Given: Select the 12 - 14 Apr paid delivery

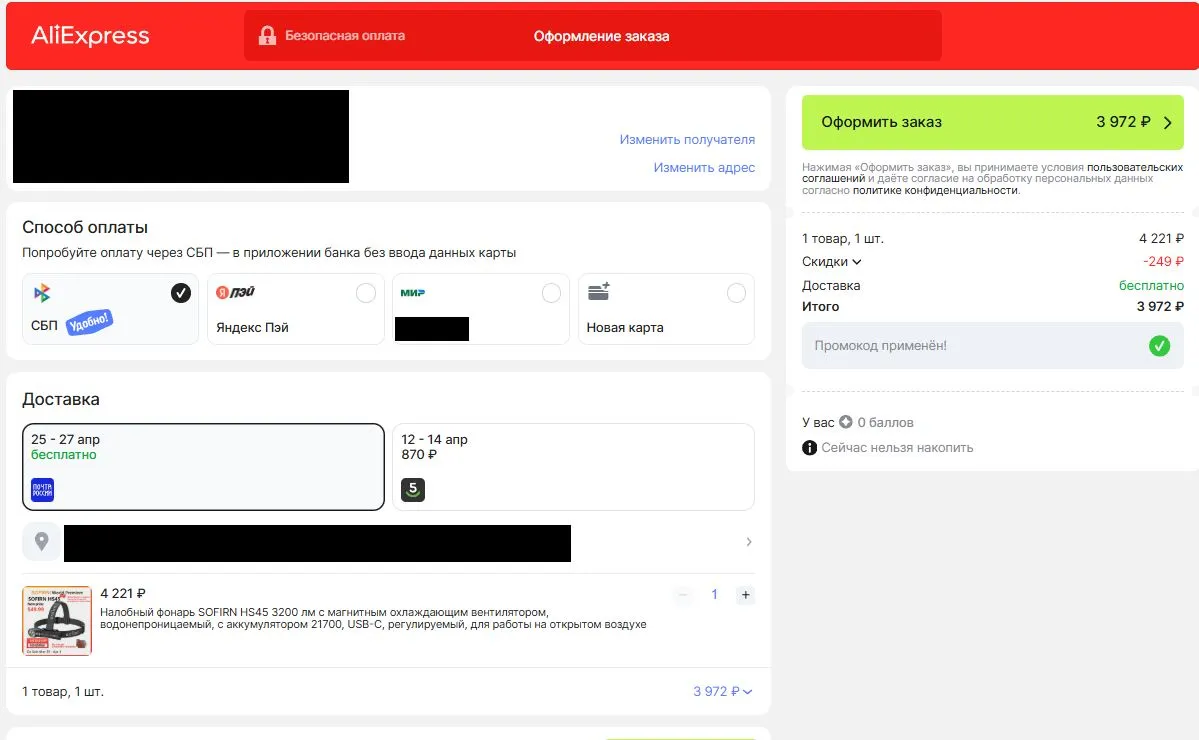Looking at the screenshot, I should 573,467.
